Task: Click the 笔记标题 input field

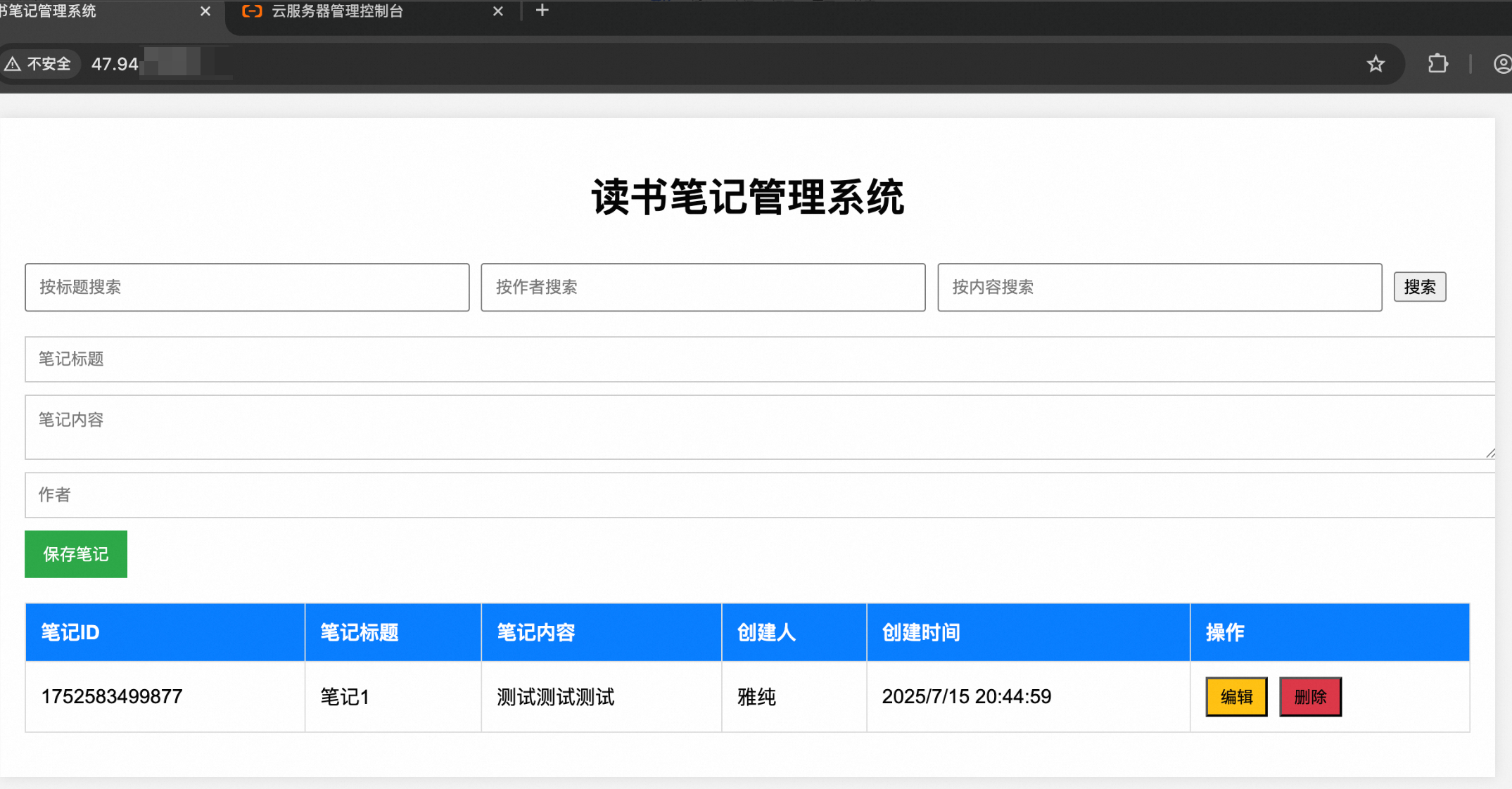Action: pos(760,359)
